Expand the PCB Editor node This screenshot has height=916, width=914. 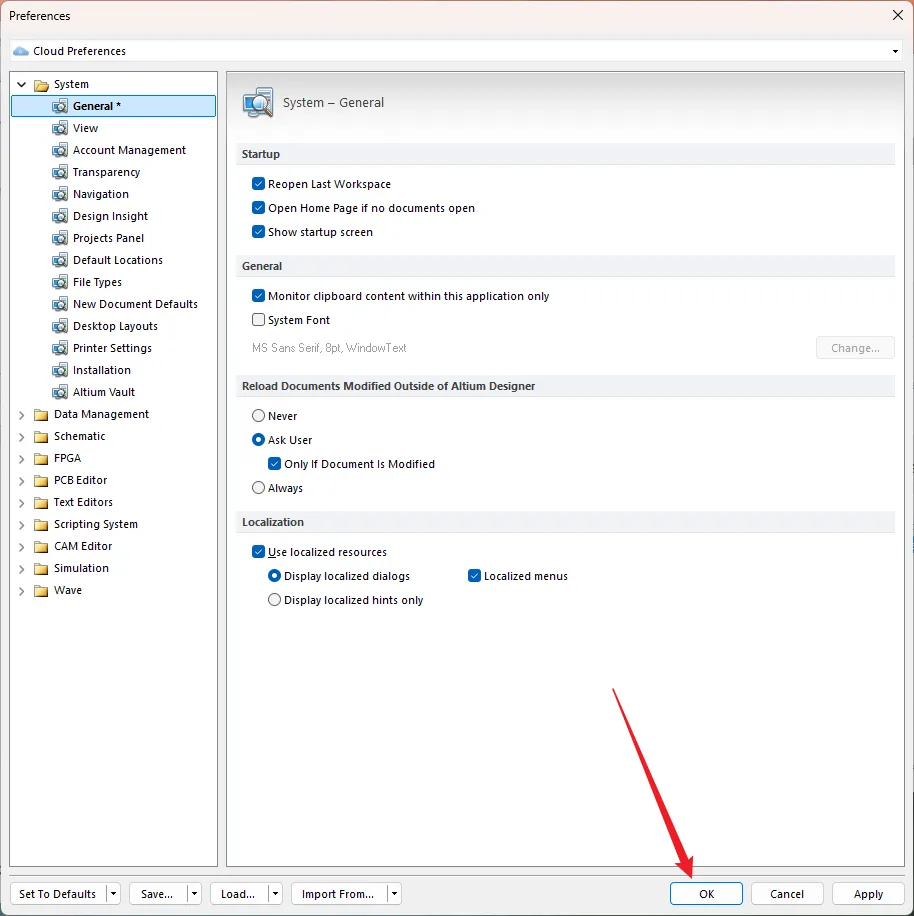click(x=22, y=481)
